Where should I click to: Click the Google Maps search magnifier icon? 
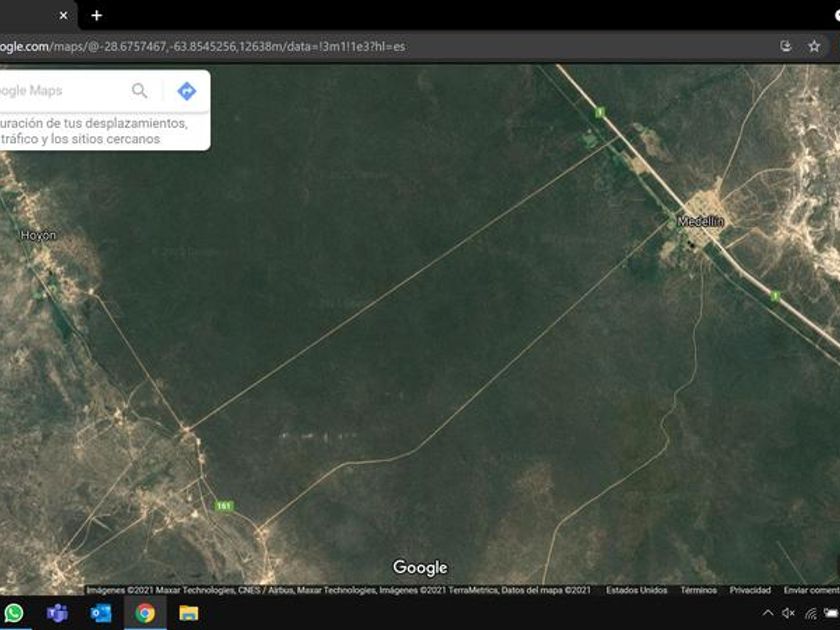coord(139,91)
